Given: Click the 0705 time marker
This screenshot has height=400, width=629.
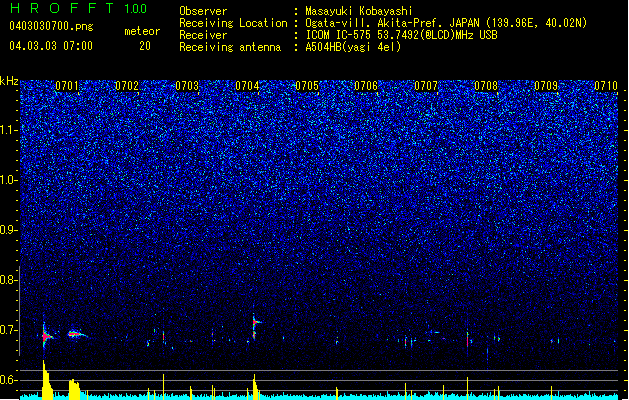Looking at the screenshot, I should coord(307,86).
